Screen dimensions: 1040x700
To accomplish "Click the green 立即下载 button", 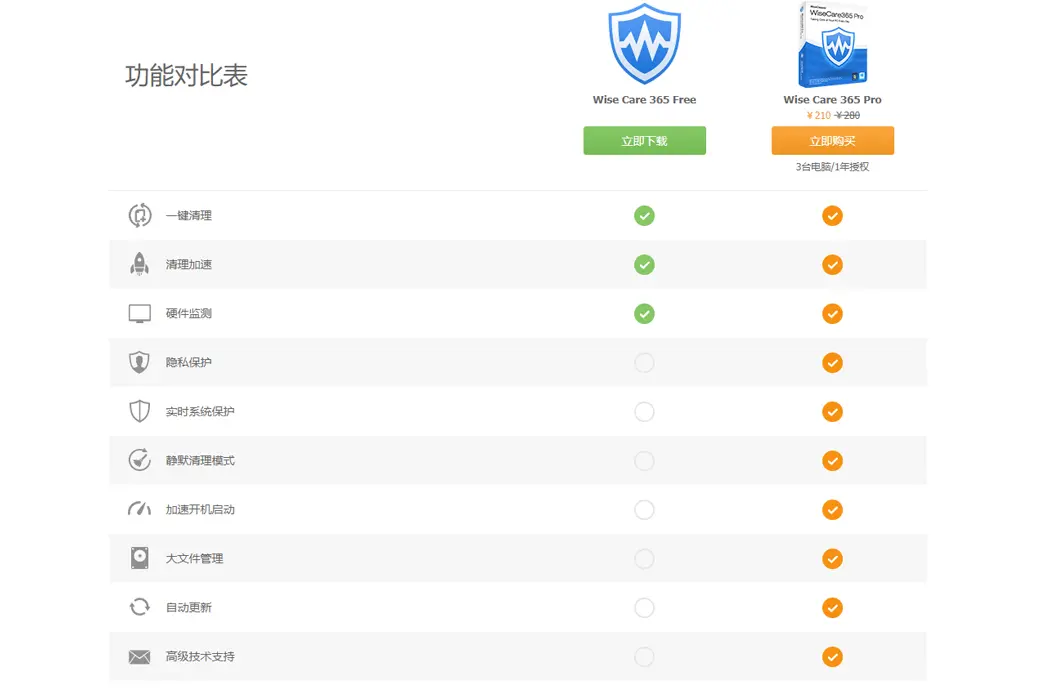I will pyautogui.click(x=644, y=141).
